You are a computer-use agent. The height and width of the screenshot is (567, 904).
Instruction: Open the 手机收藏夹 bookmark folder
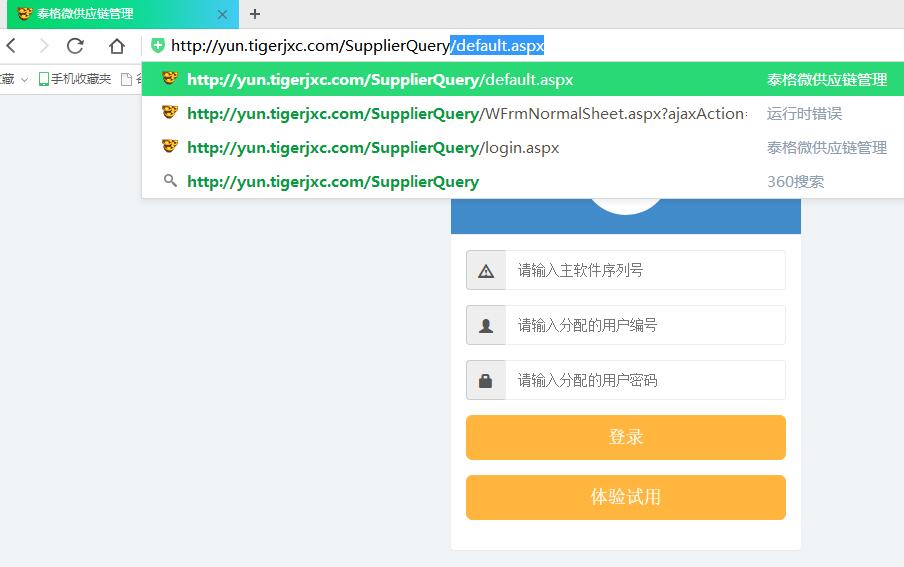76,78
